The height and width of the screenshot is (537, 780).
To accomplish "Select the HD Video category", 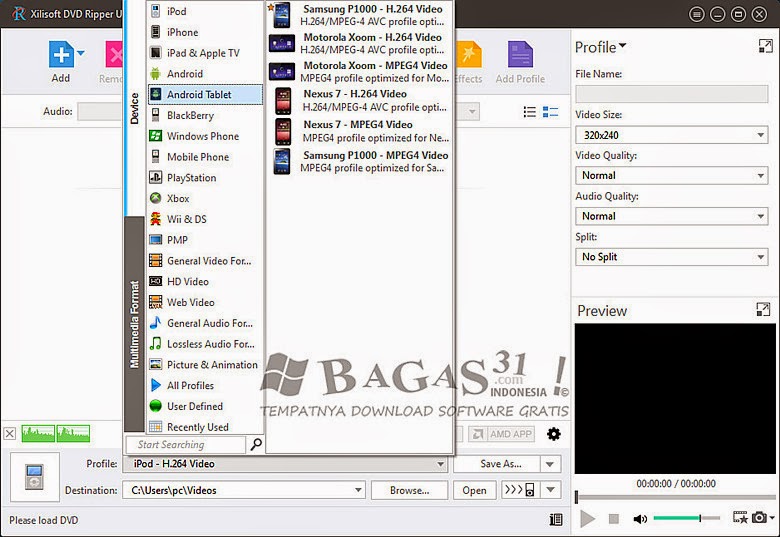I will pyautogui.click(x=205, y=282).
